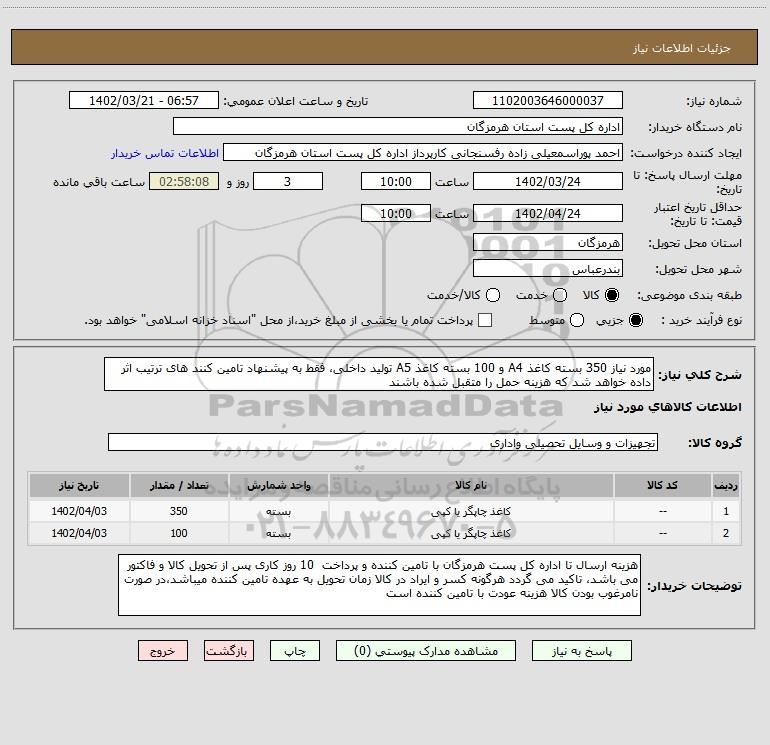The image size is (770, 745).
Task: Click row number 1 cell
Action: pos(726,511)
